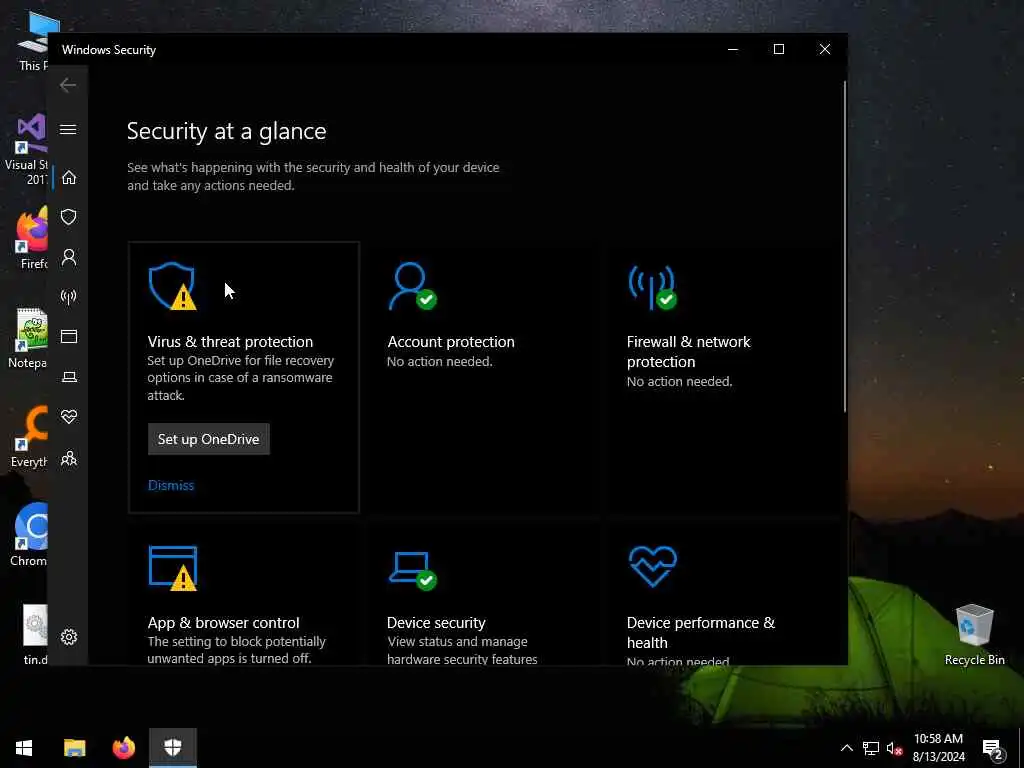Open the Windows Start menu
1024x768 pixels.
pyautogui.click(x=24, y=748)
